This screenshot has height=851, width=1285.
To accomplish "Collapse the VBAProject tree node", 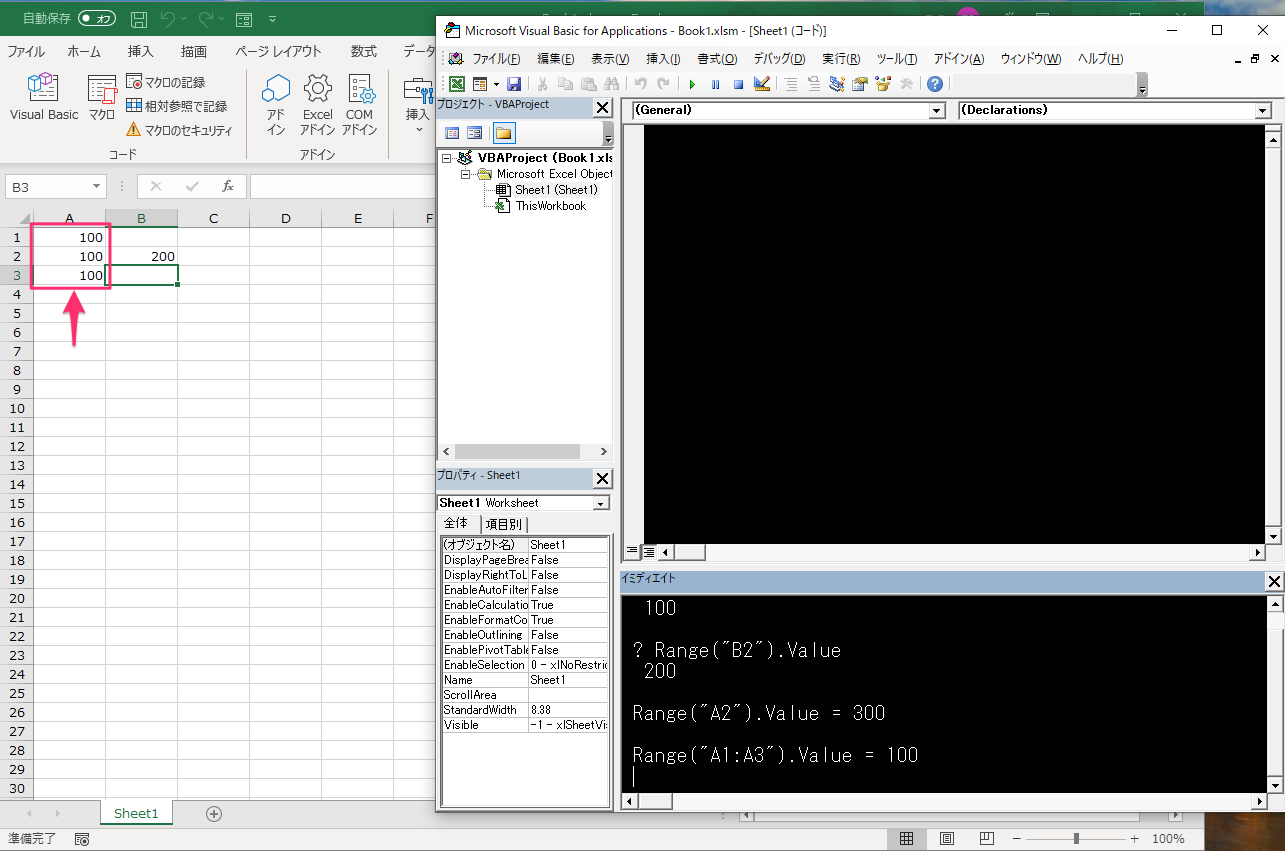I will click(x=446, y=158).
